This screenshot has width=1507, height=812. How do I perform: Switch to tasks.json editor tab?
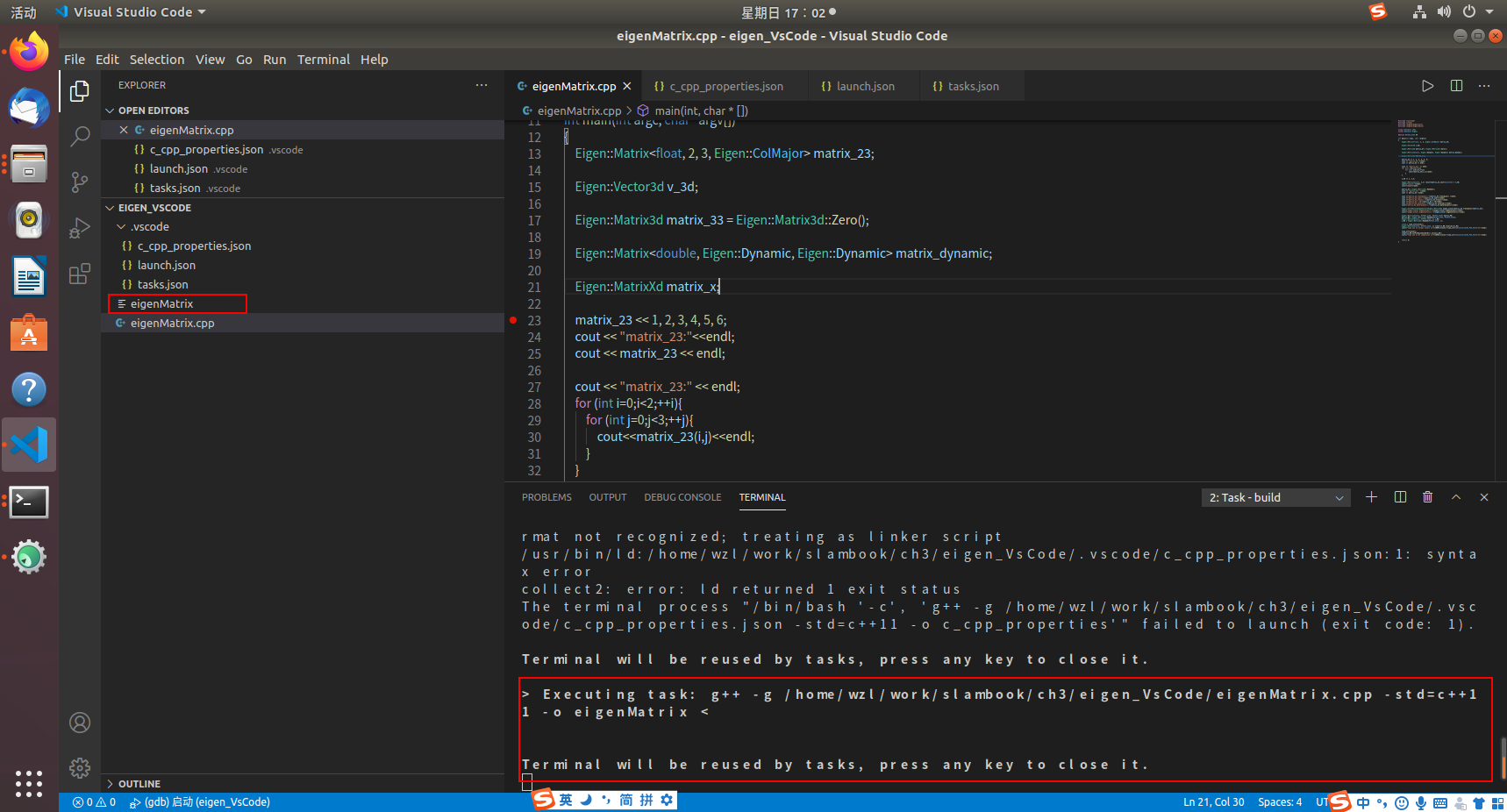(973, 86)
